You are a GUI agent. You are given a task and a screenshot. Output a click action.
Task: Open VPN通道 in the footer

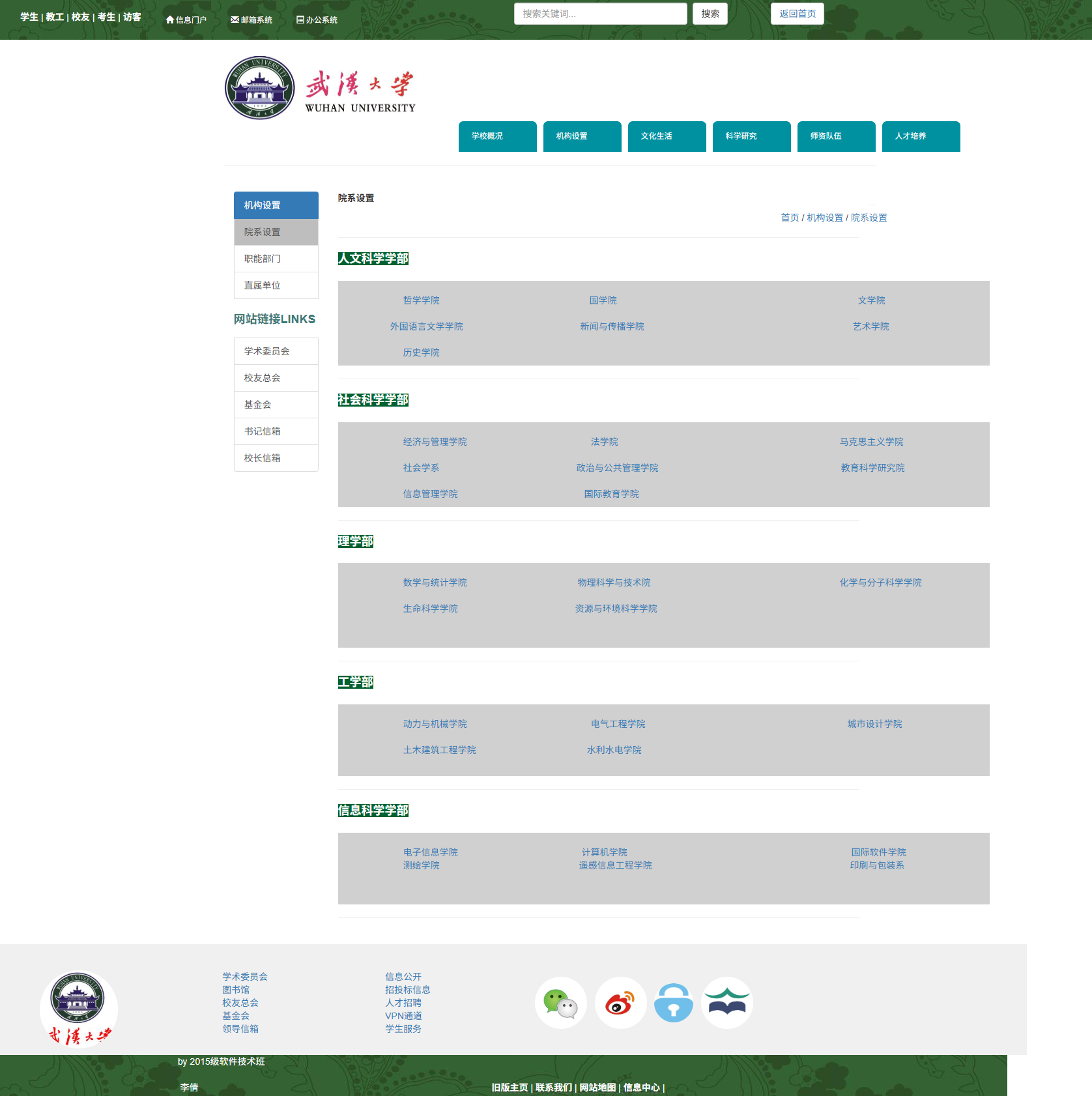pyautogui.click(x=403, y=1016)
